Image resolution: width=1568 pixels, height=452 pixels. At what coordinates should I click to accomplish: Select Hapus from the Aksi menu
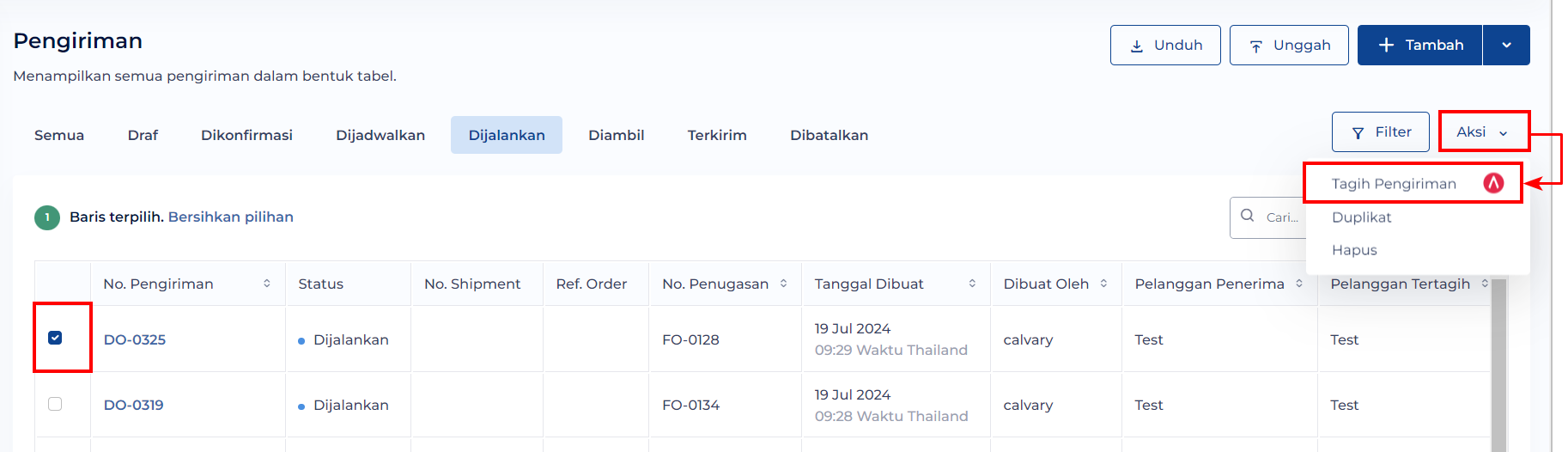1354,250
